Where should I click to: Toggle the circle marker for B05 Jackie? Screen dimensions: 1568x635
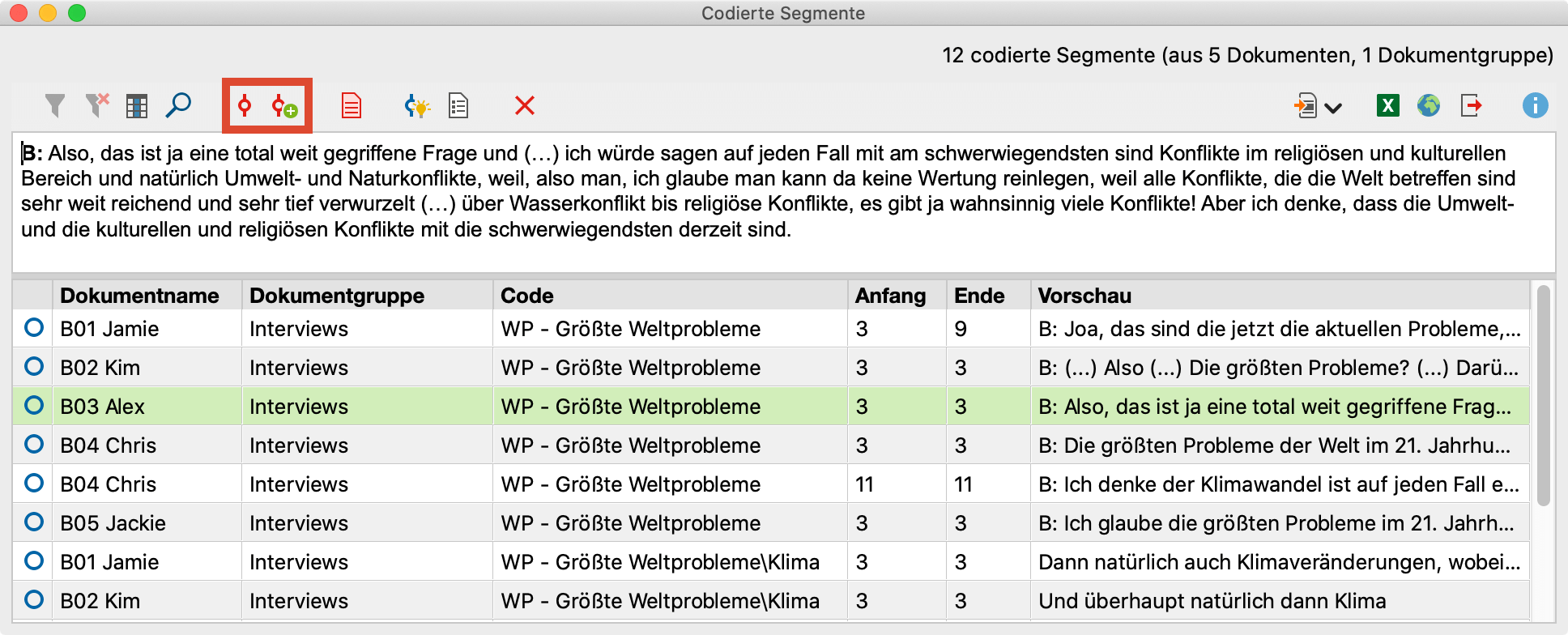coord(33,522)
